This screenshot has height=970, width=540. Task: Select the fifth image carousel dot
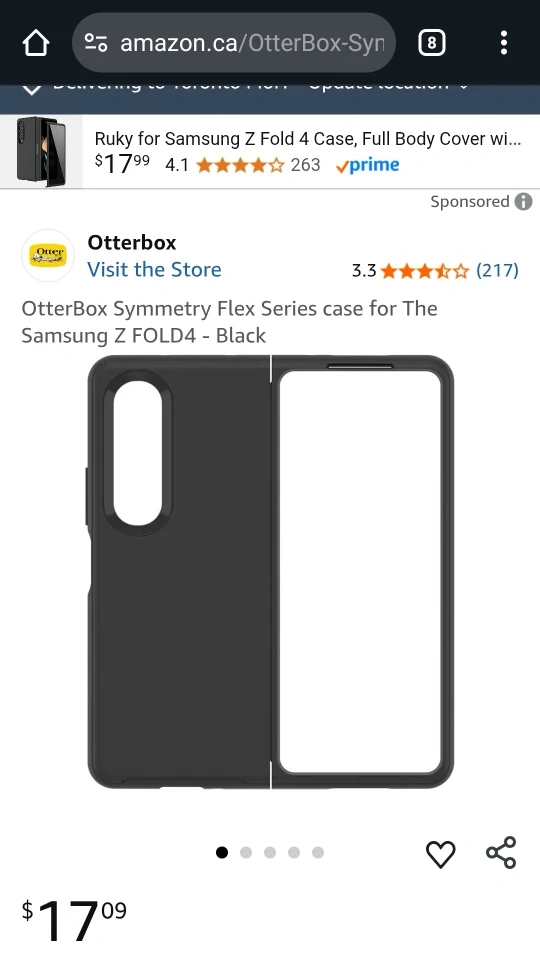pyautogui.click(x=318, y=852)
